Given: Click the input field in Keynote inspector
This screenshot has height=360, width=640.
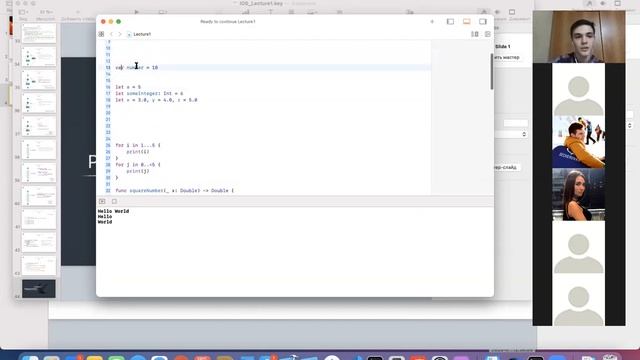Looking at the screenshot, I should pos(516,123).
